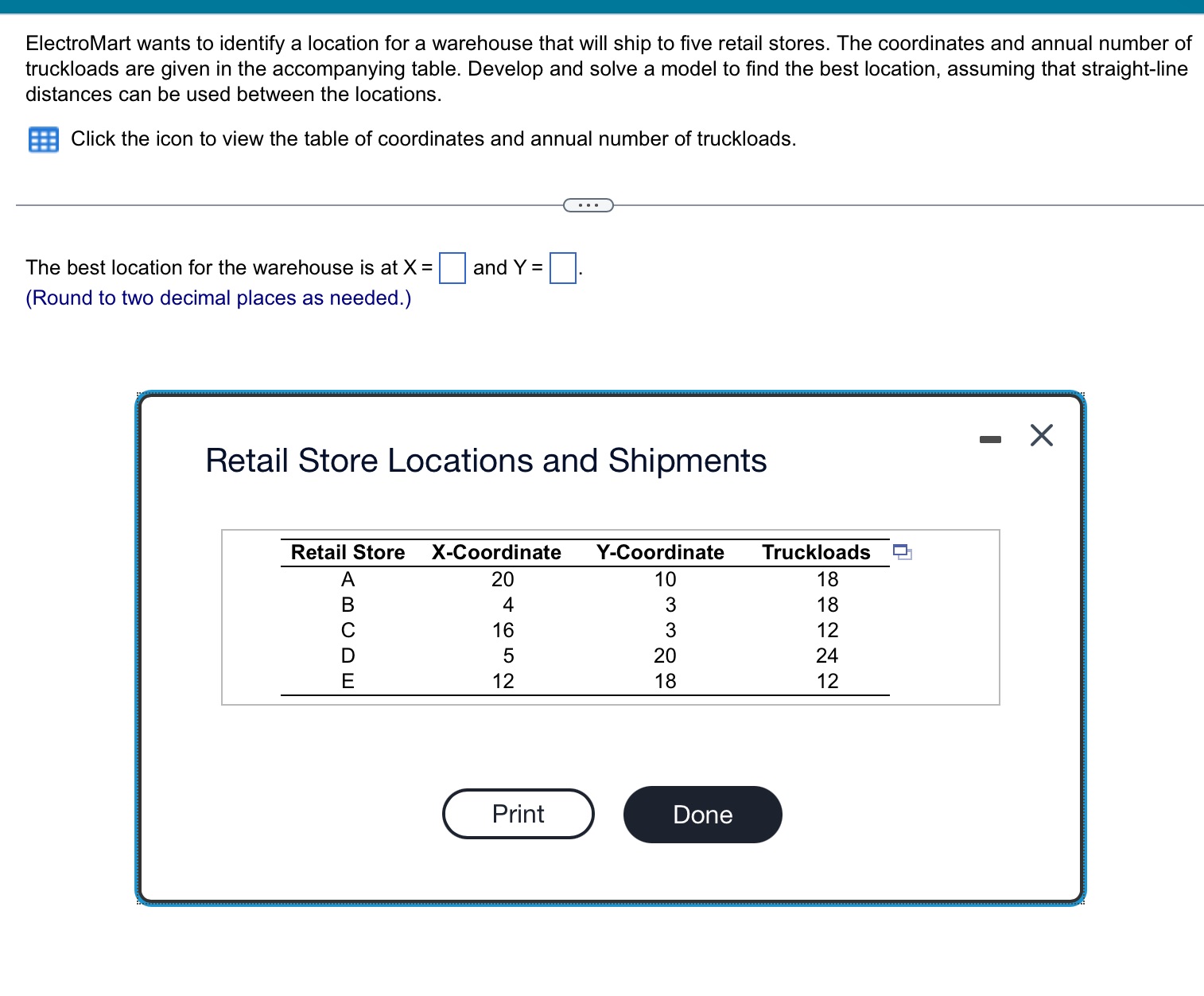
Task: Close the Retail Store Locations dialog
Action: coord(1041,436)
